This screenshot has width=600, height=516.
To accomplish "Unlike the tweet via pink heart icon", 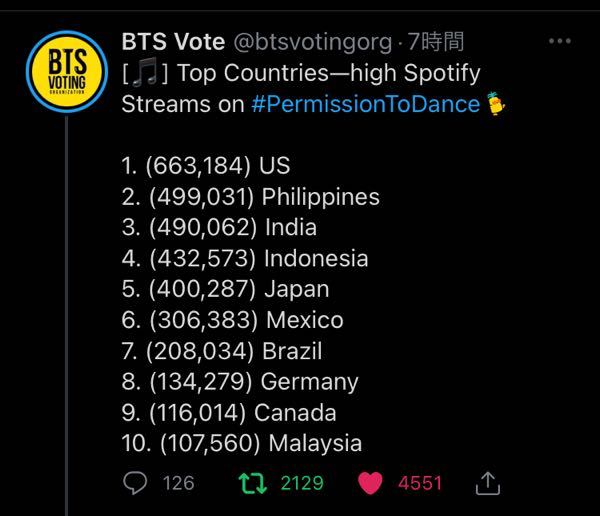I will pyautogui.click(x=370, y=483).
